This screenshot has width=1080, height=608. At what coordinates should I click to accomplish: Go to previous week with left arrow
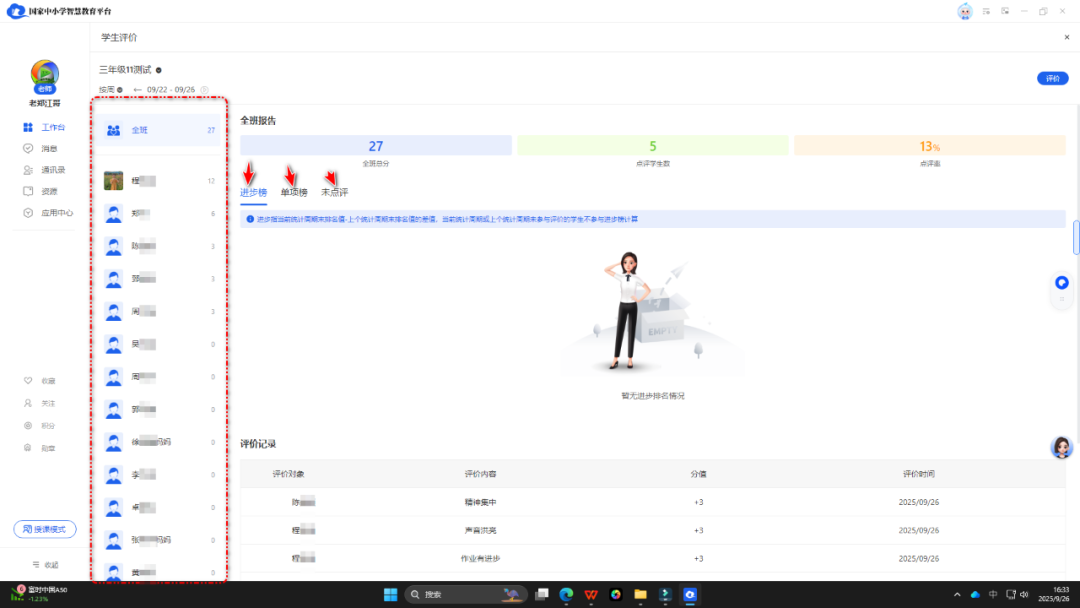coord(138,90)
